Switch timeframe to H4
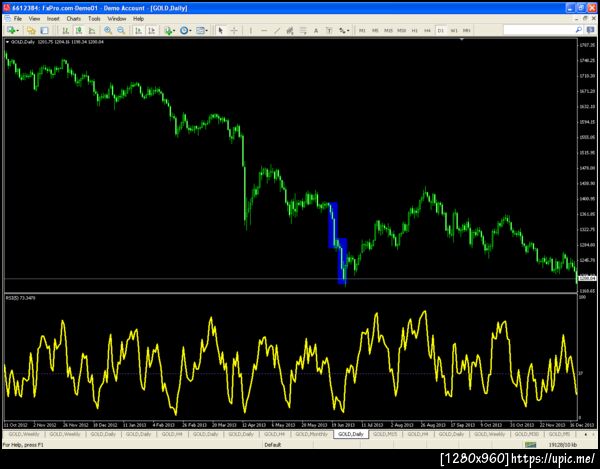This screenshot has width=600, height=469. coord(427,30)
